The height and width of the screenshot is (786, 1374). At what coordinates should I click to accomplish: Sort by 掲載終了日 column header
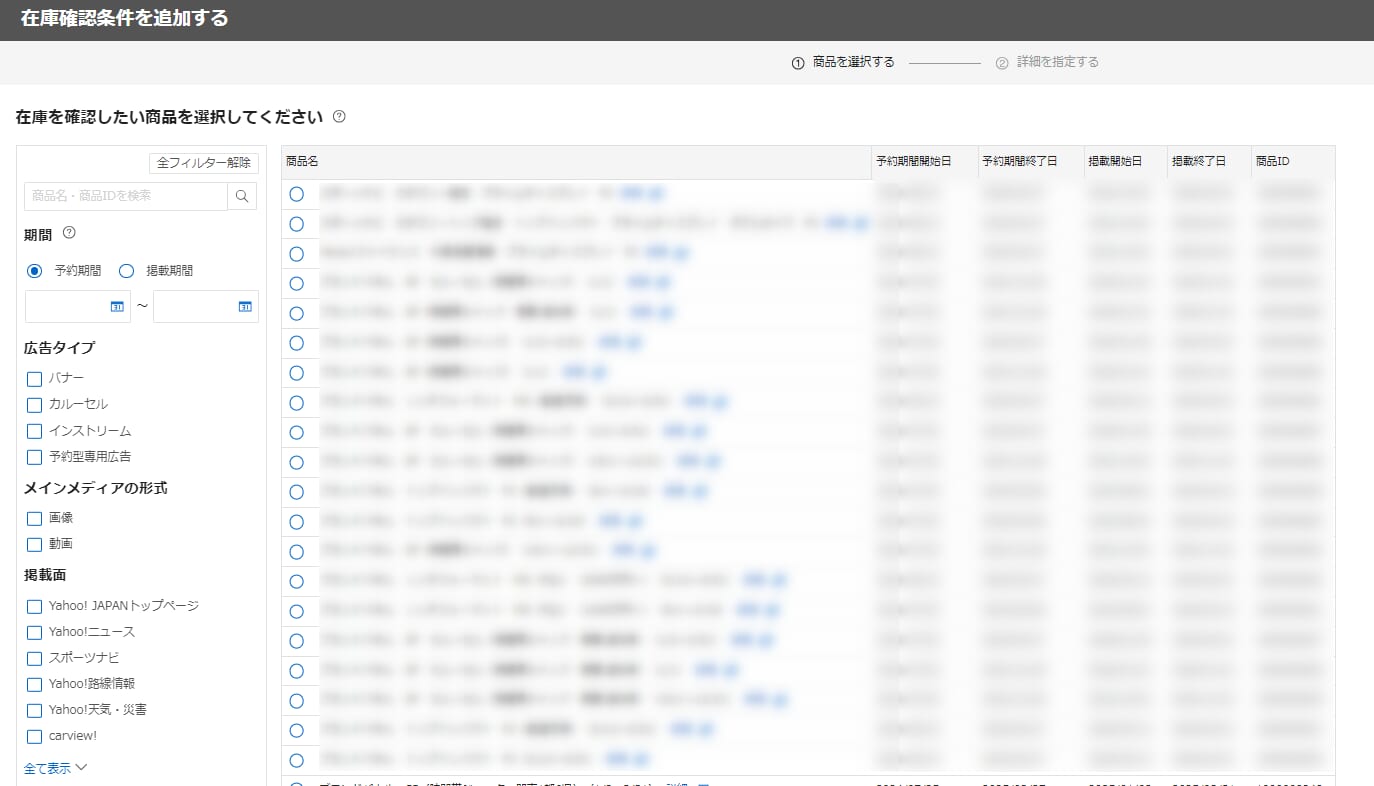coord(1209,162)
